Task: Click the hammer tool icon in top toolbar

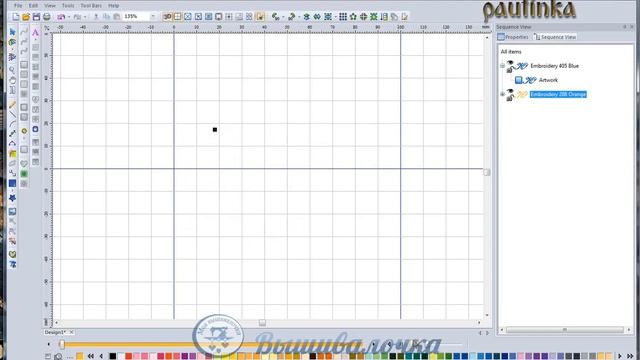Action: point(291,17)
